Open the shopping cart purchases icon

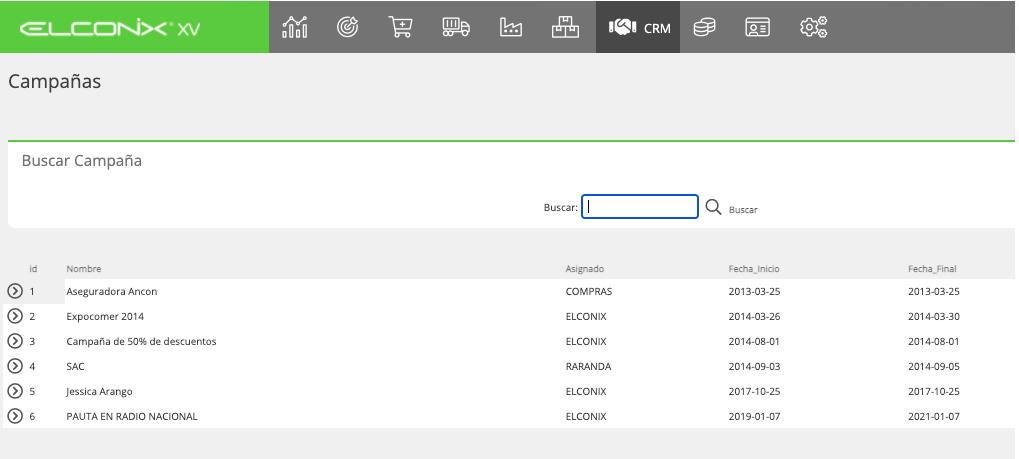point(401,27)
